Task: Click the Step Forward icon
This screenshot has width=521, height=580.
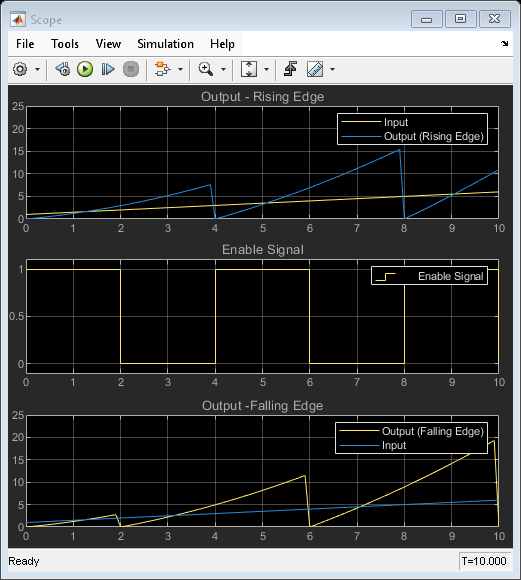Action: [108, 69]
